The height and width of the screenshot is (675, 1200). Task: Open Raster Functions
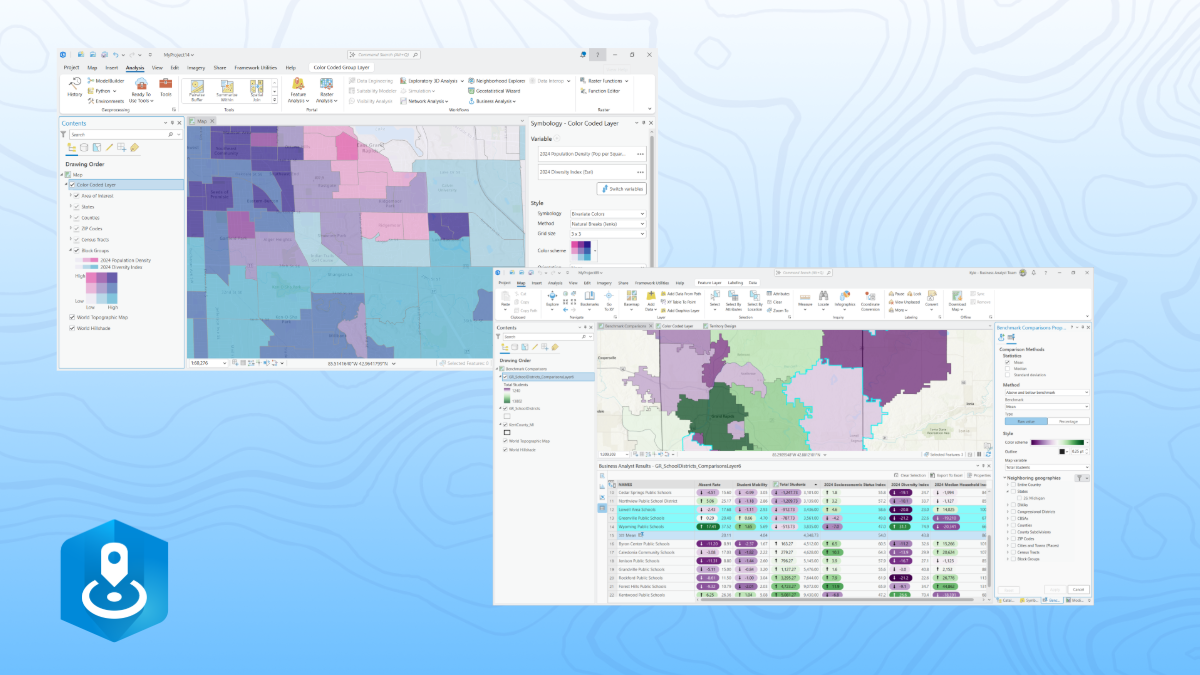[x=605, y=82]
